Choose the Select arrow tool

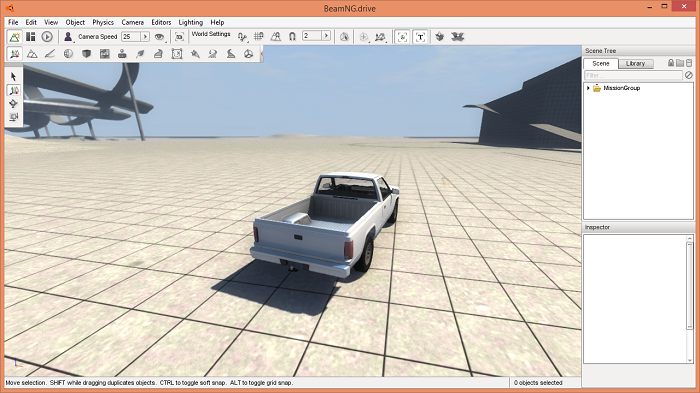tap(13, 77)
